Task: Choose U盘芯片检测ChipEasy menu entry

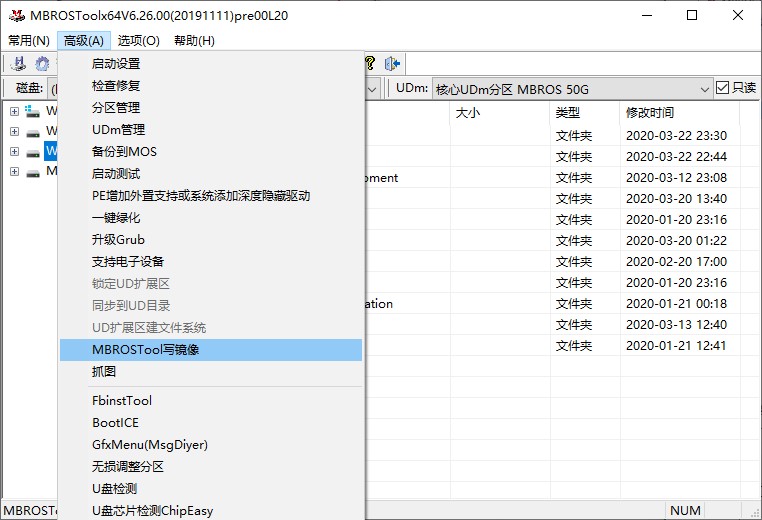Action: tap(211, 511)
